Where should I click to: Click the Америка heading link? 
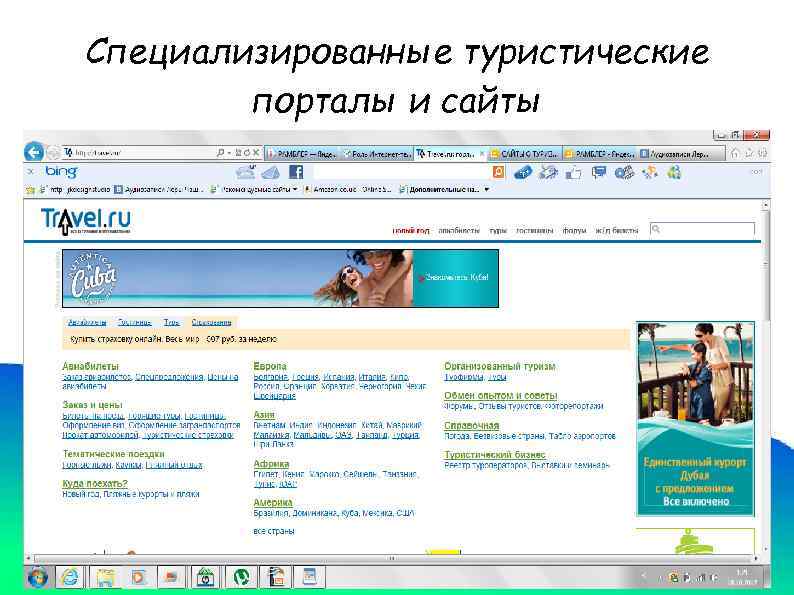click(273, 502)
